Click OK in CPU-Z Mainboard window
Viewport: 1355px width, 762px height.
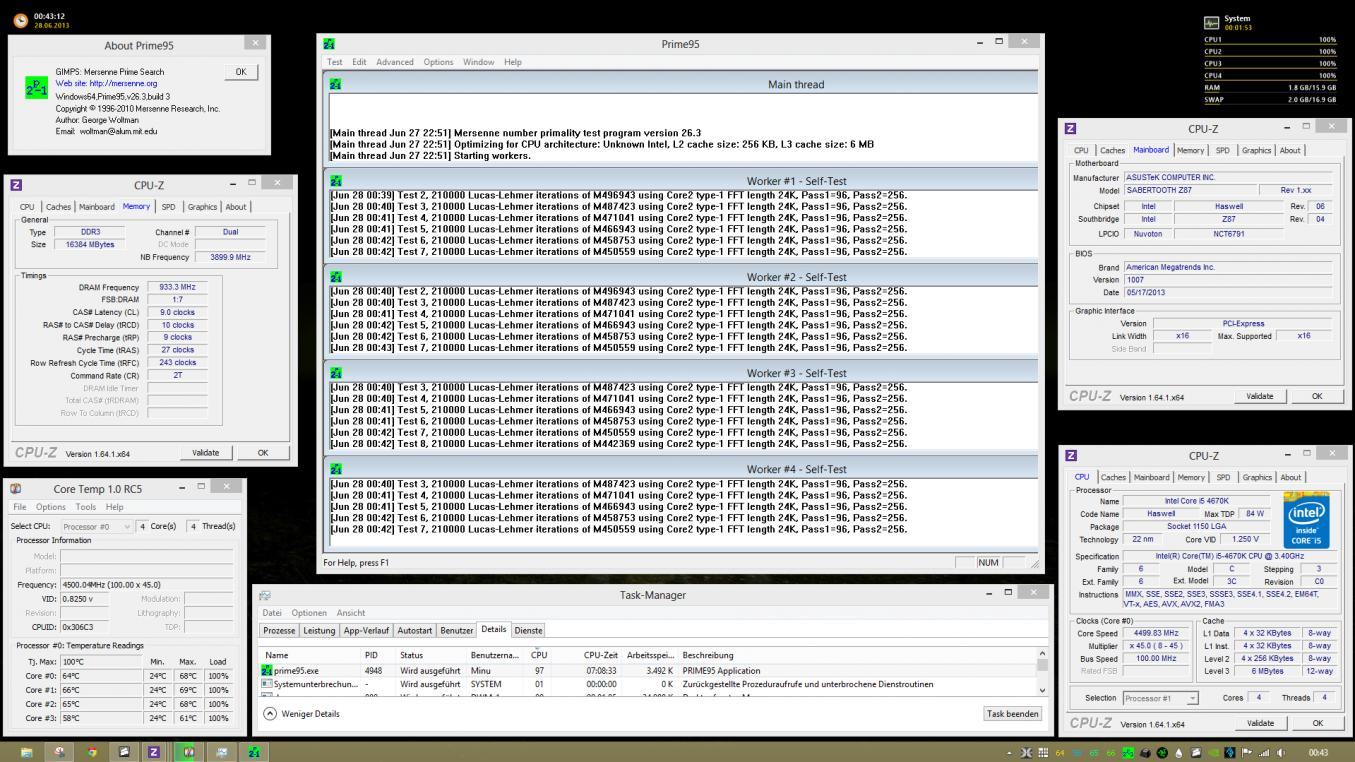[1316, 396]
